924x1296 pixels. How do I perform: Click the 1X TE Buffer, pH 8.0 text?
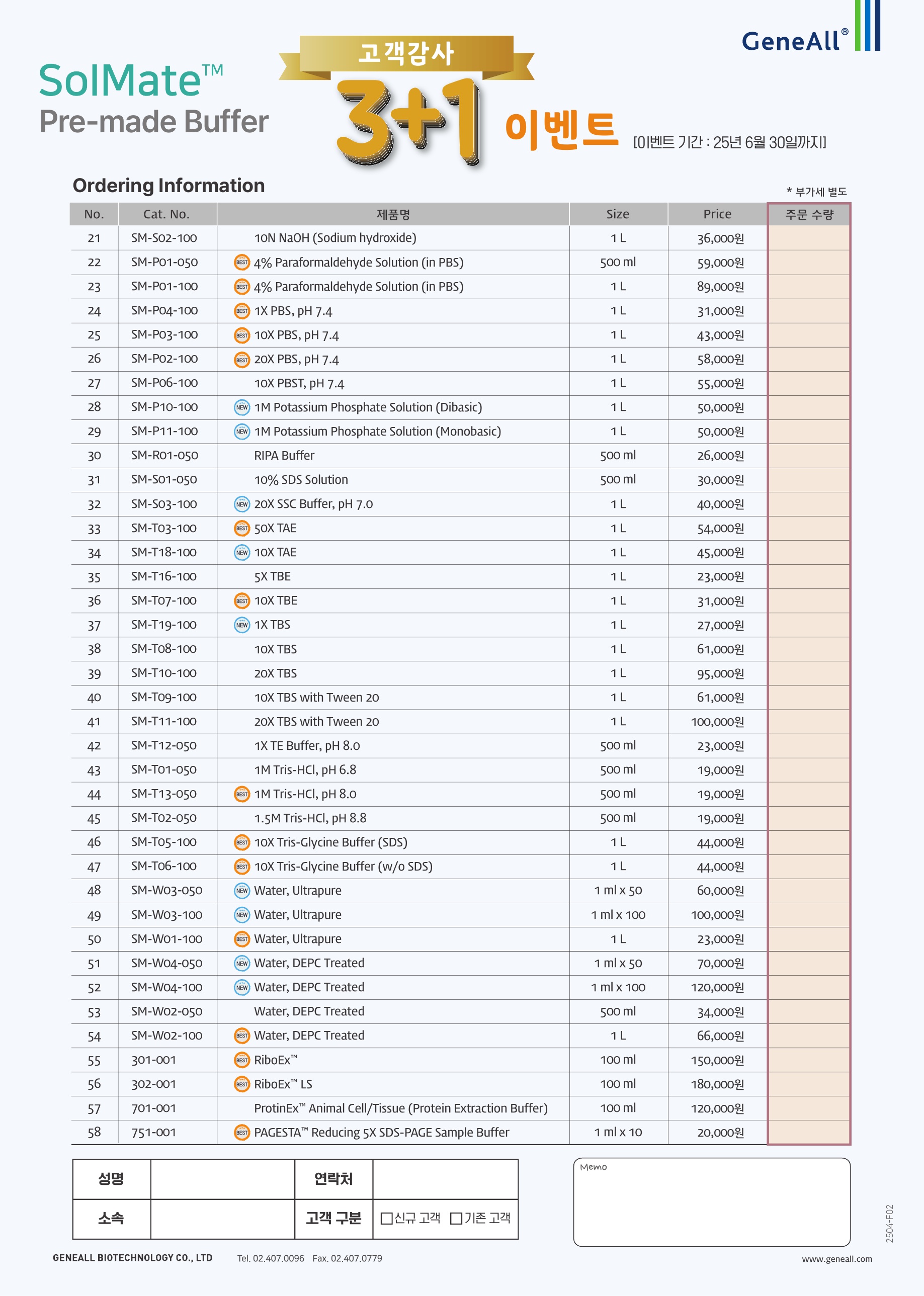pyautogui.click(x=307, y=745)
